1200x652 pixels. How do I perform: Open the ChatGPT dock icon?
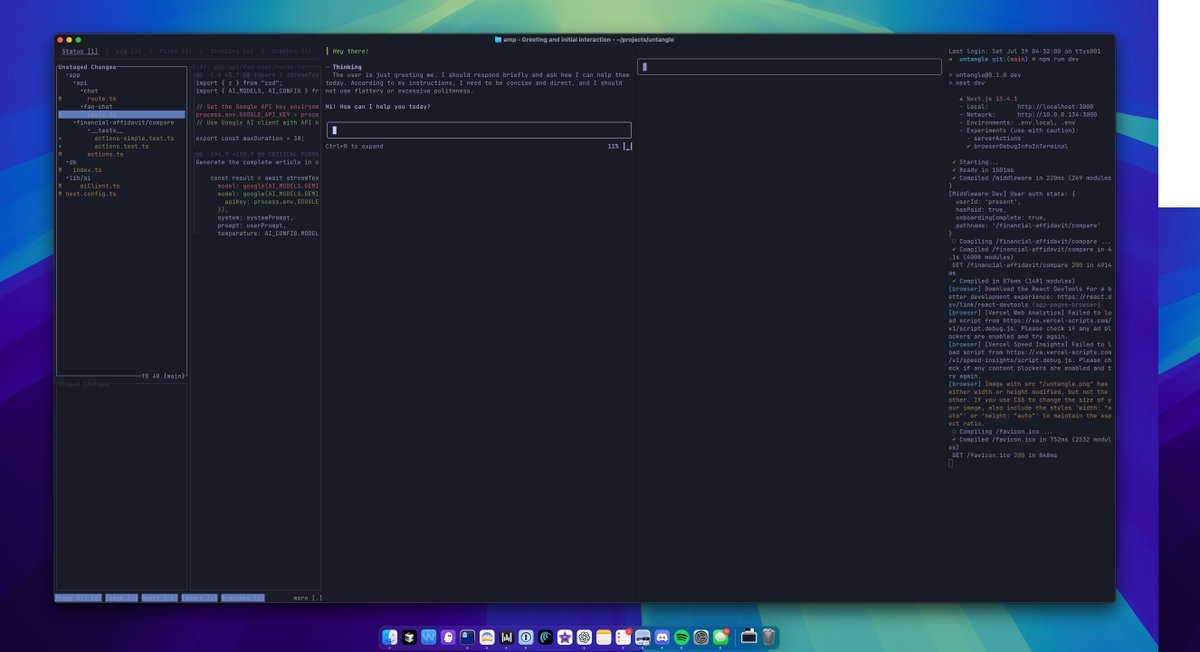(583, 637)
